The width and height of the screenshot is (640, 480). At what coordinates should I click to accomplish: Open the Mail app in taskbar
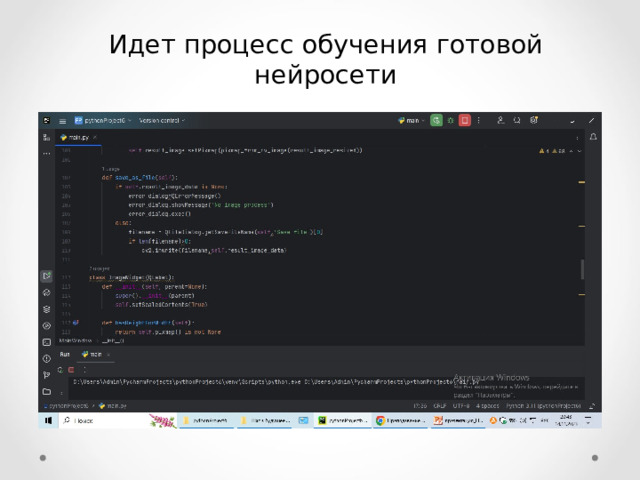[303, 420]
